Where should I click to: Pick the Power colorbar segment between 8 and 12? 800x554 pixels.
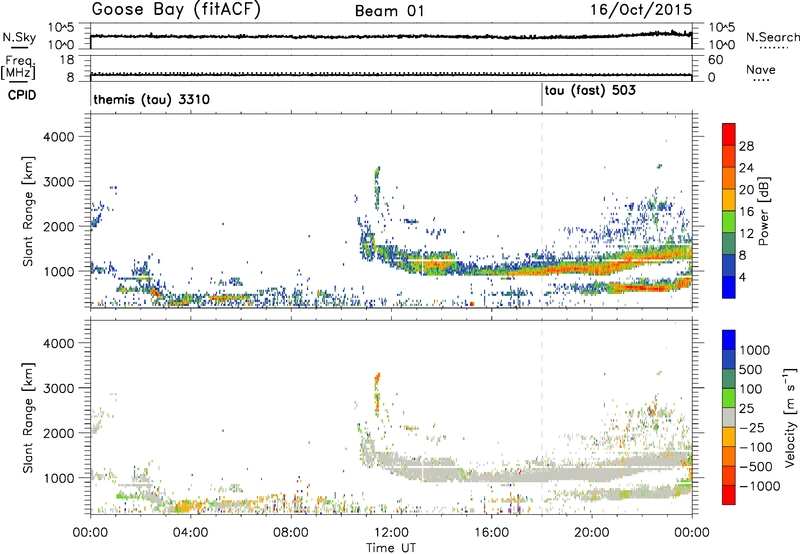coord(729,243)
